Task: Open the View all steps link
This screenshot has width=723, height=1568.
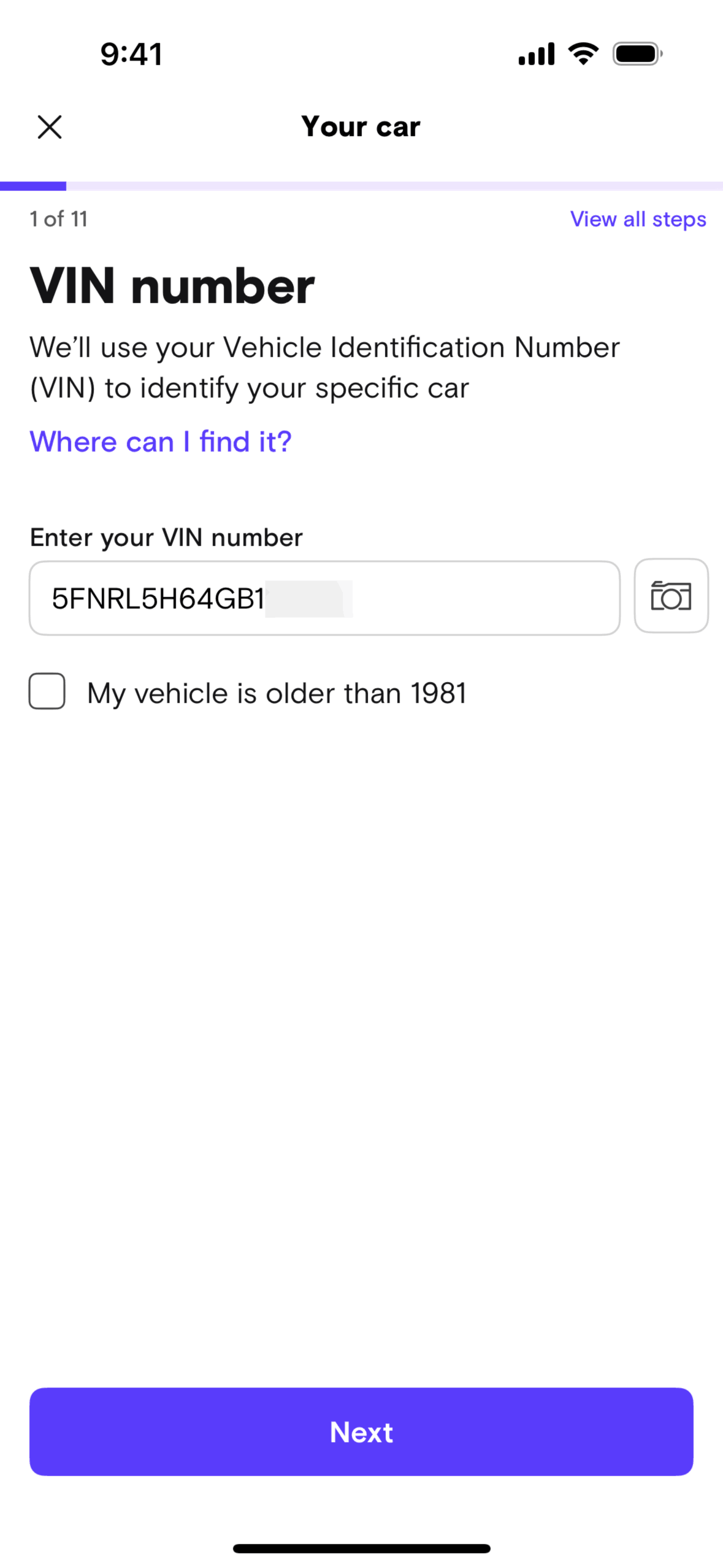Action: click(638, 219)
